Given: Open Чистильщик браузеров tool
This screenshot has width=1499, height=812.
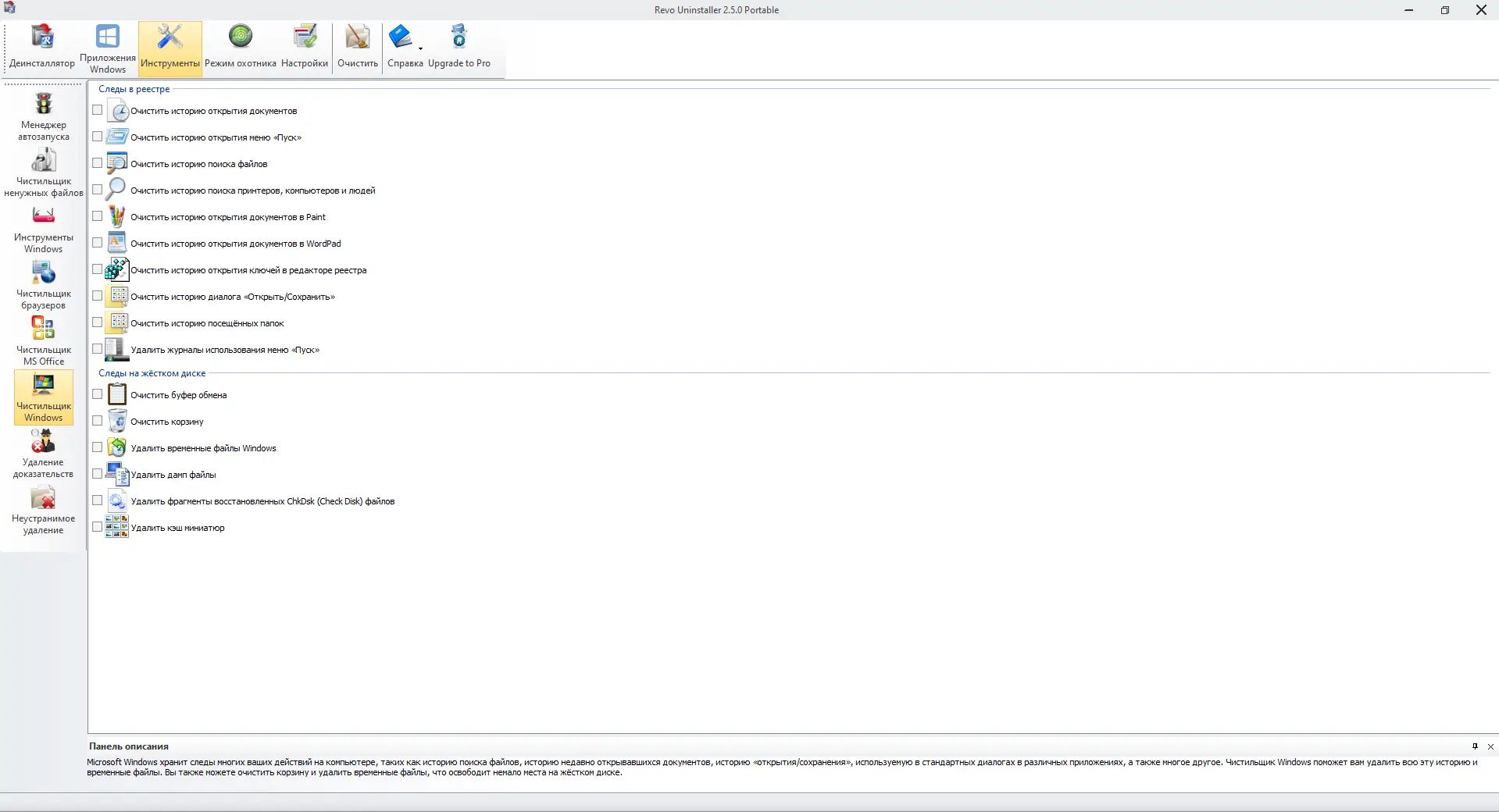Looking at the screenshot, I should (x=44, y=286).
